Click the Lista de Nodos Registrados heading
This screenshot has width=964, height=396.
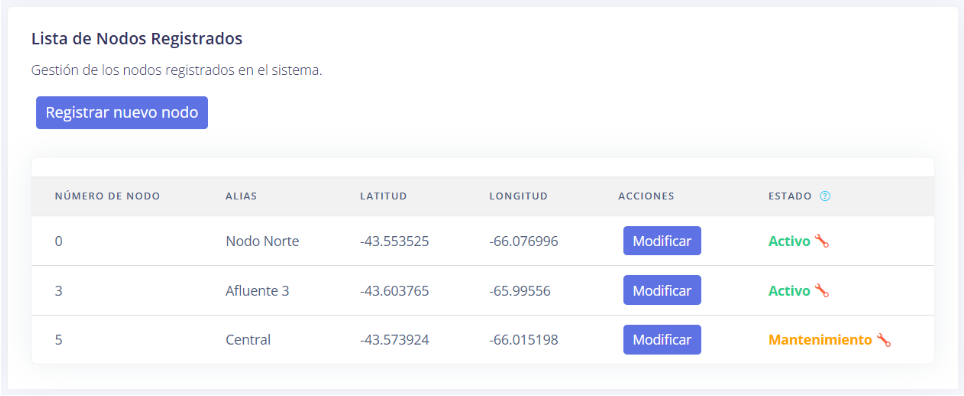pyautogui.click(x=136, y=39)
